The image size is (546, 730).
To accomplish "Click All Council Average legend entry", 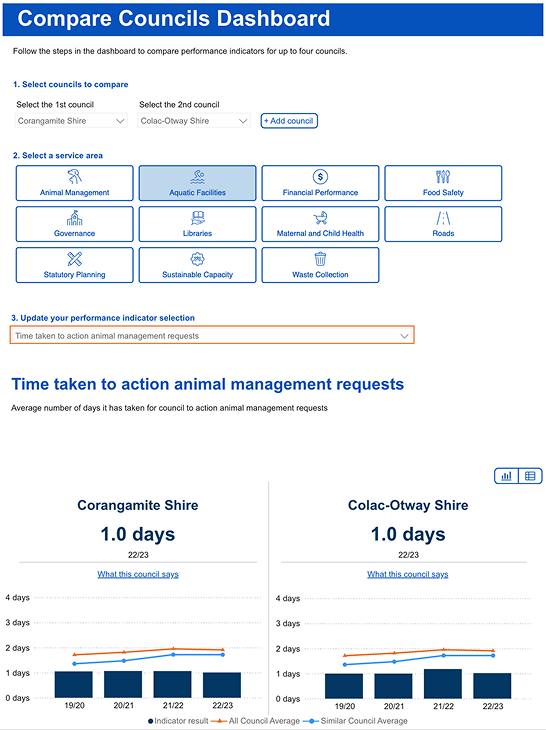I will (x=256, y=721).
